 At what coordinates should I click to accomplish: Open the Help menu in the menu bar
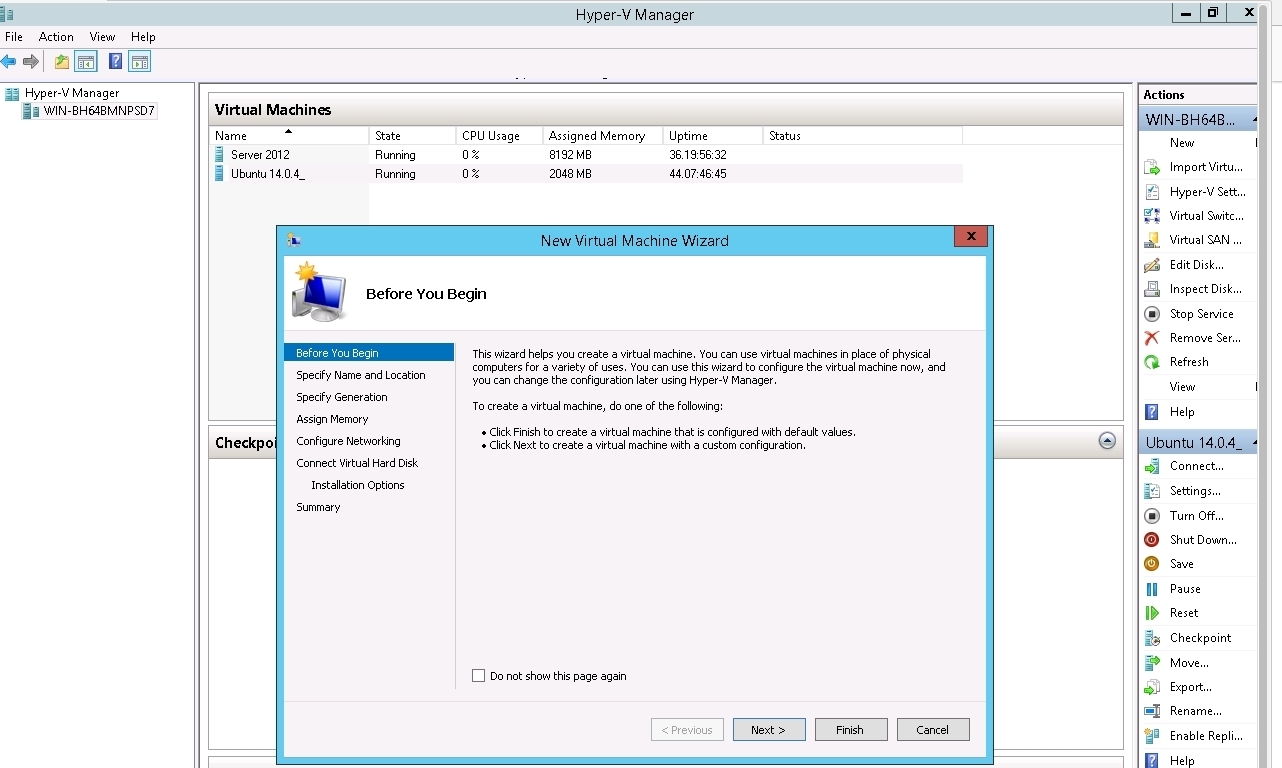[x=143, y=37]
